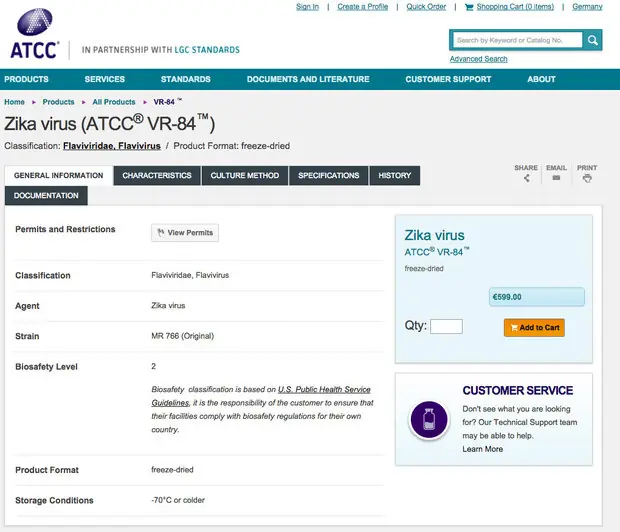Click the Zika virus title in price panel
Screen dimensions: 620x532
434,235
